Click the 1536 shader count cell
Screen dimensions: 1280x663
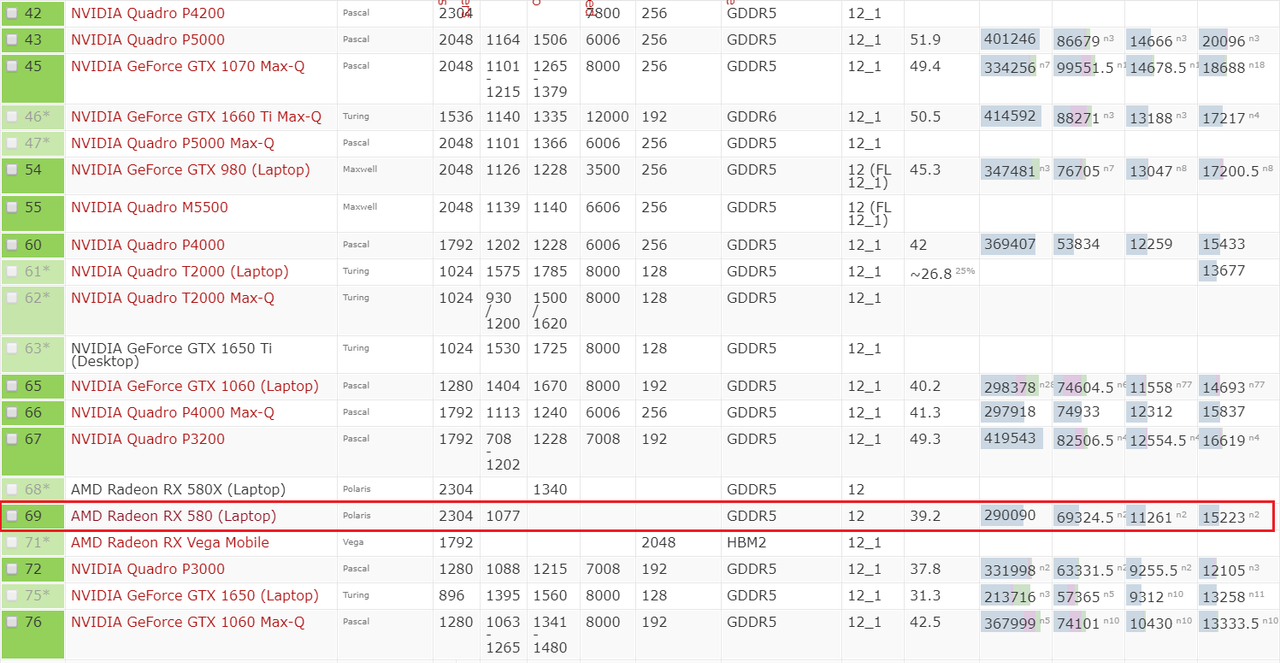coord(456,117)
